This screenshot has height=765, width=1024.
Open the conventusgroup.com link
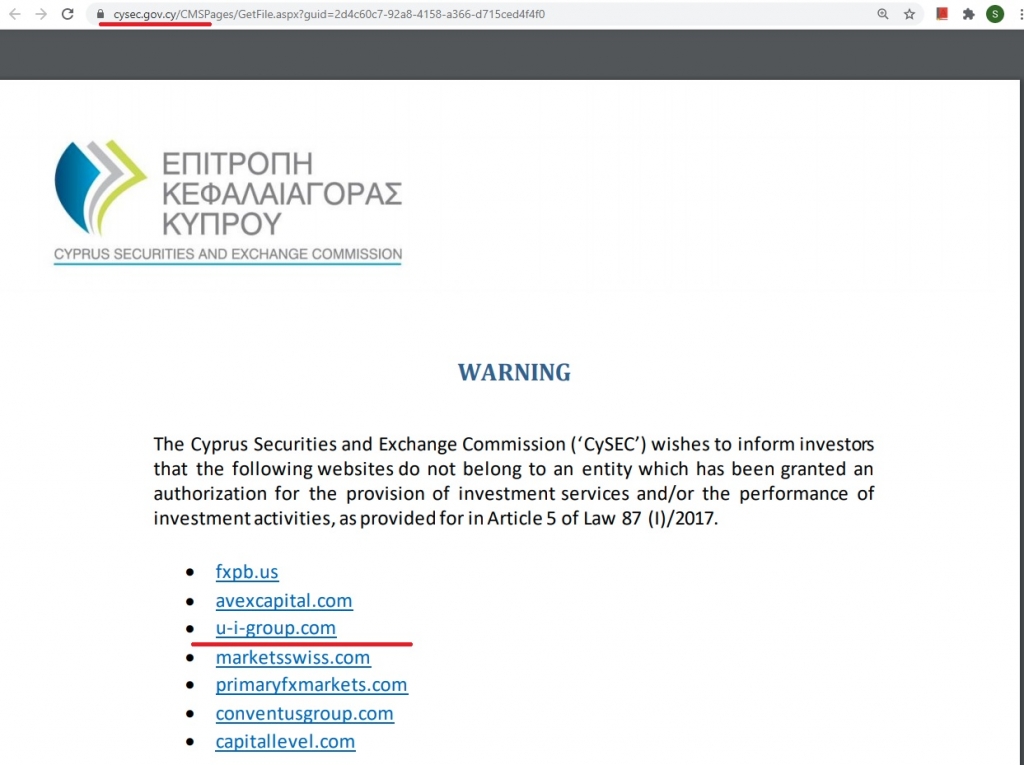point(304,713)
